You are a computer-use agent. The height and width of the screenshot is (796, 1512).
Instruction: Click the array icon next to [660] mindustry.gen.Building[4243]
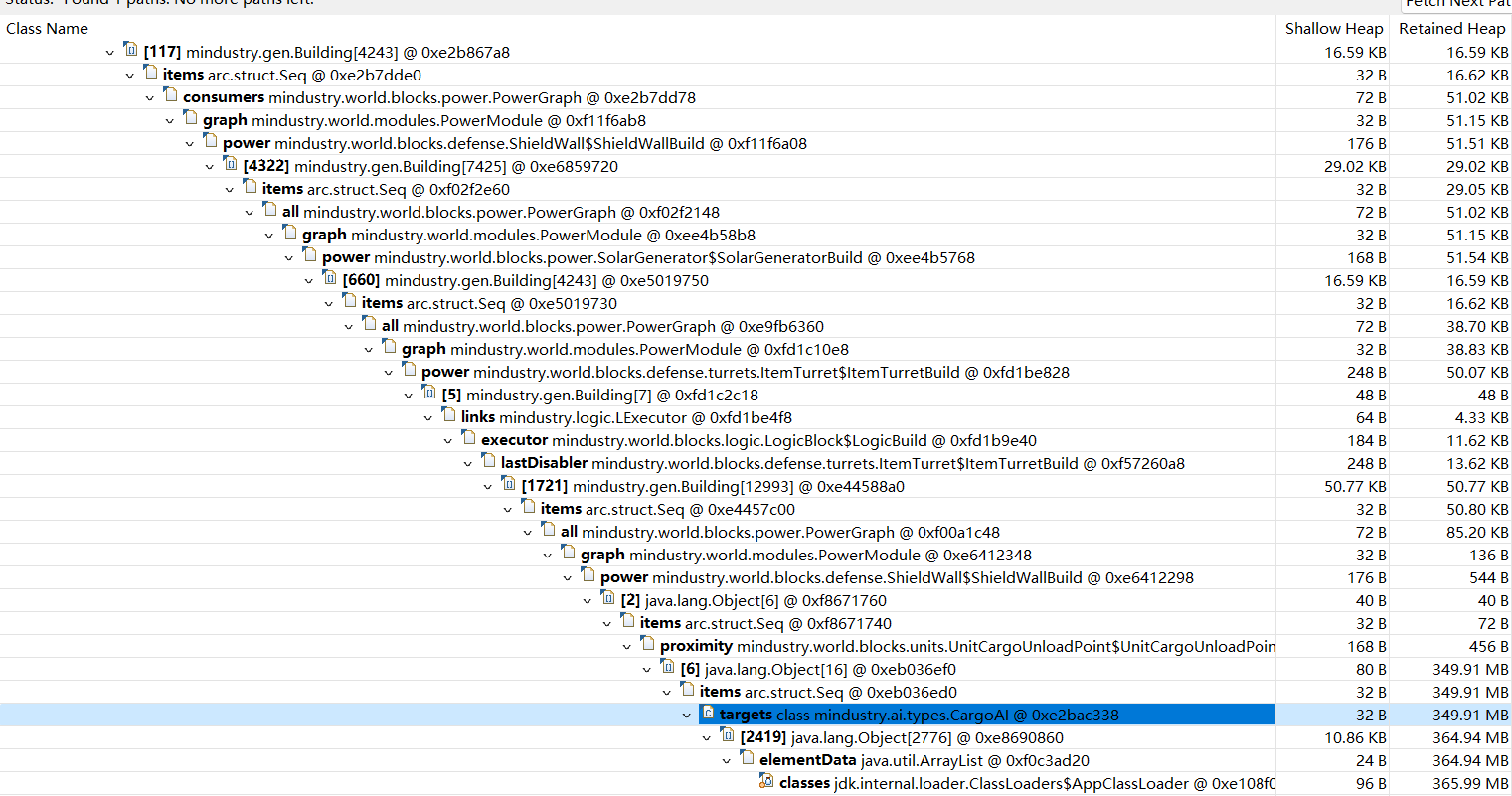tap(329, 279)
